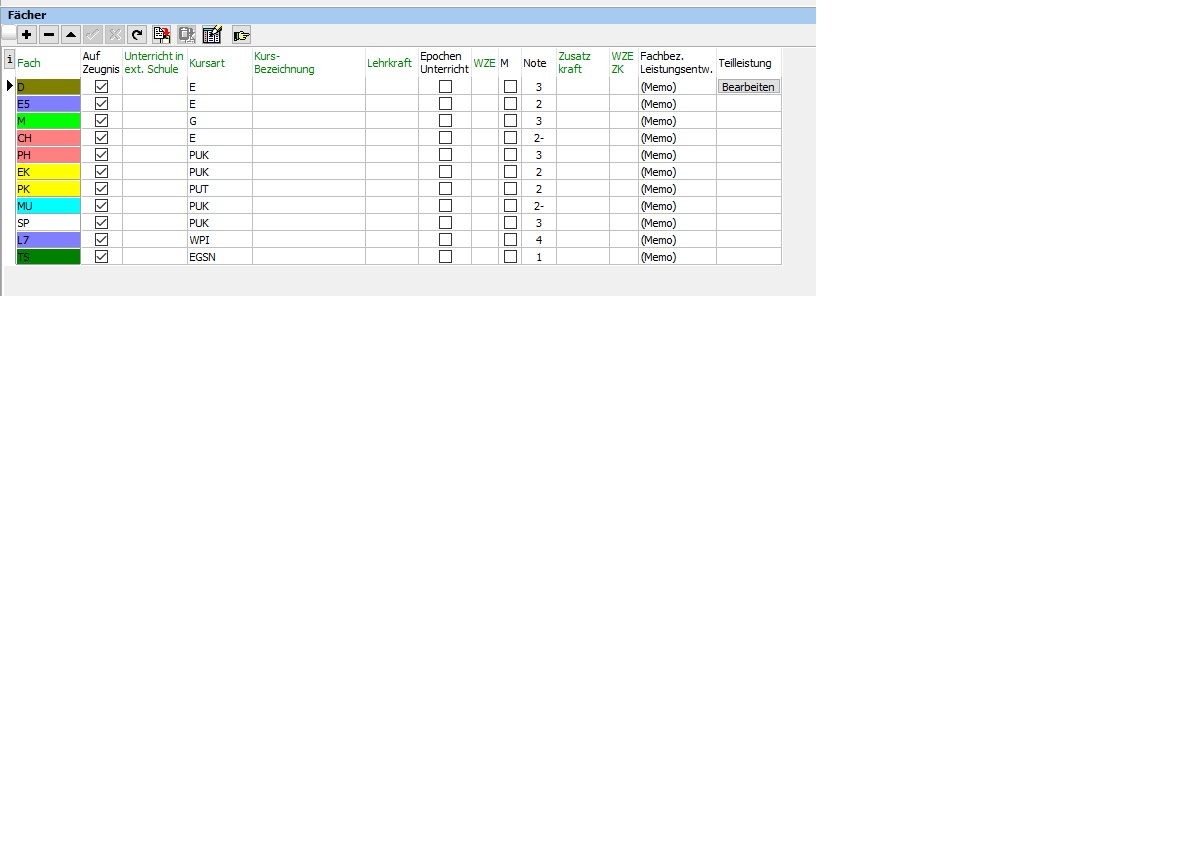Viewport: 1196px width, 859px height.
Task: Select the PH subject cell
Action: click(48, 154)
